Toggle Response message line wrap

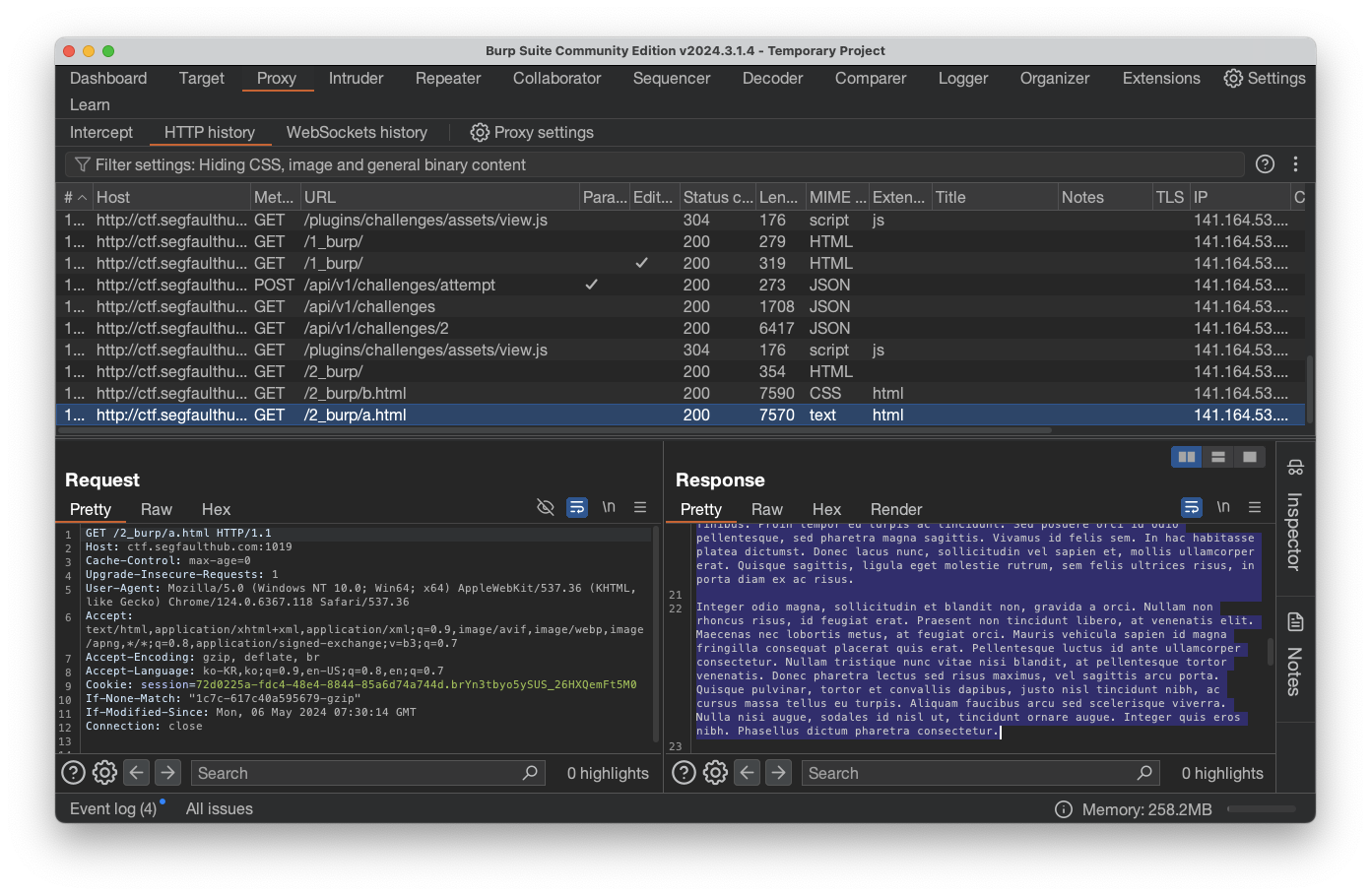[1192, 507]
